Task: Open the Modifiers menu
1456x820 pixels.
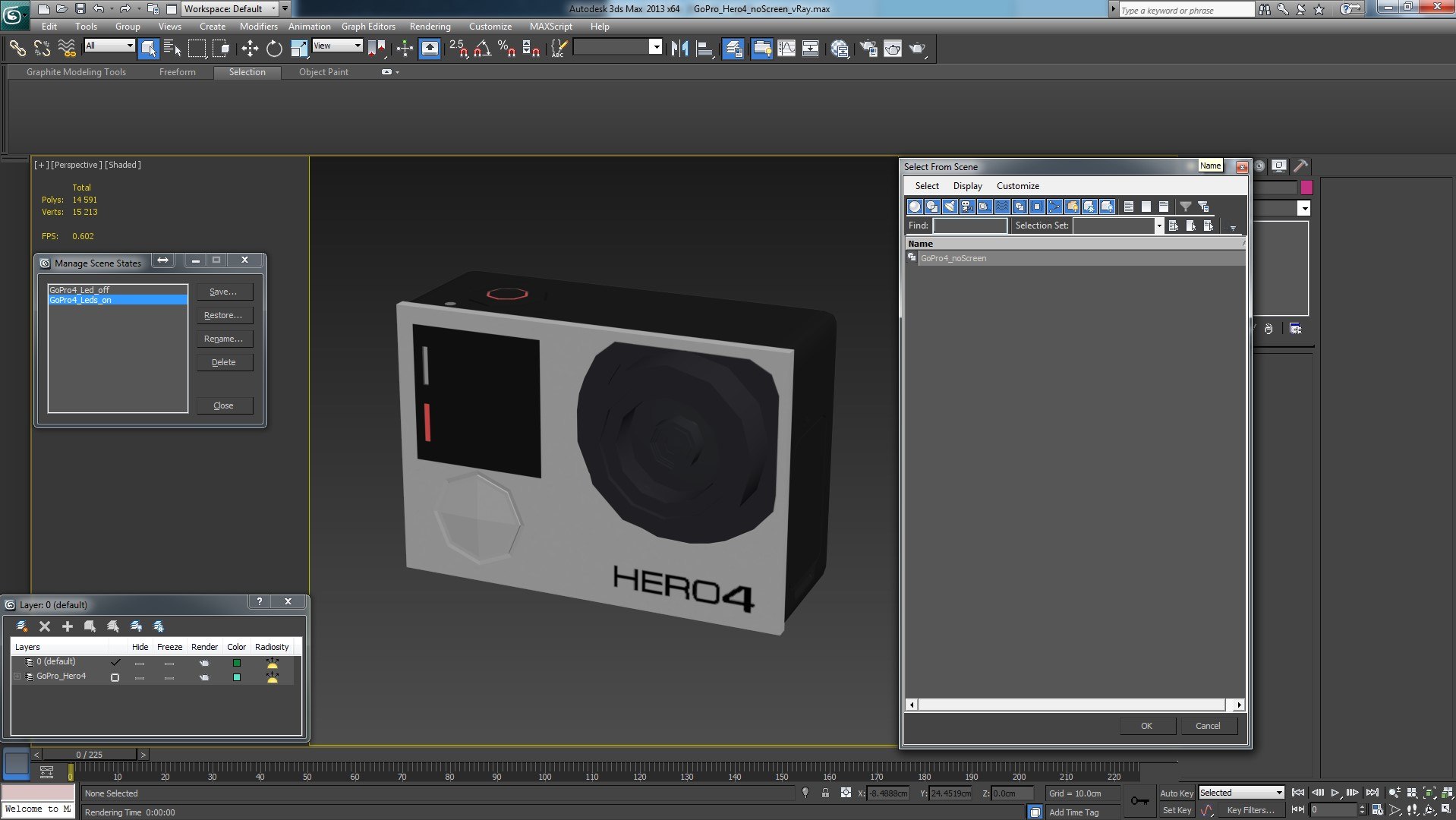Action: point(259,27)
